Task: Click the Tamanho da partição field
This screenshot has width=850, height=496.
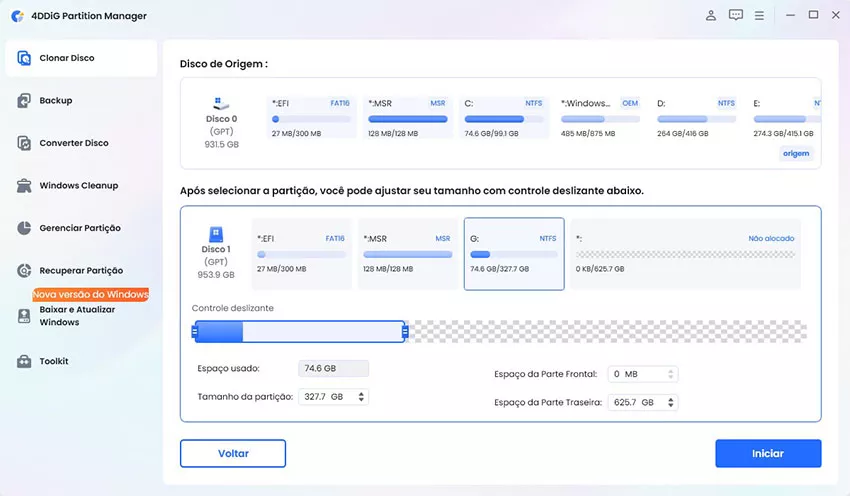Action: (x=333, y=397)
